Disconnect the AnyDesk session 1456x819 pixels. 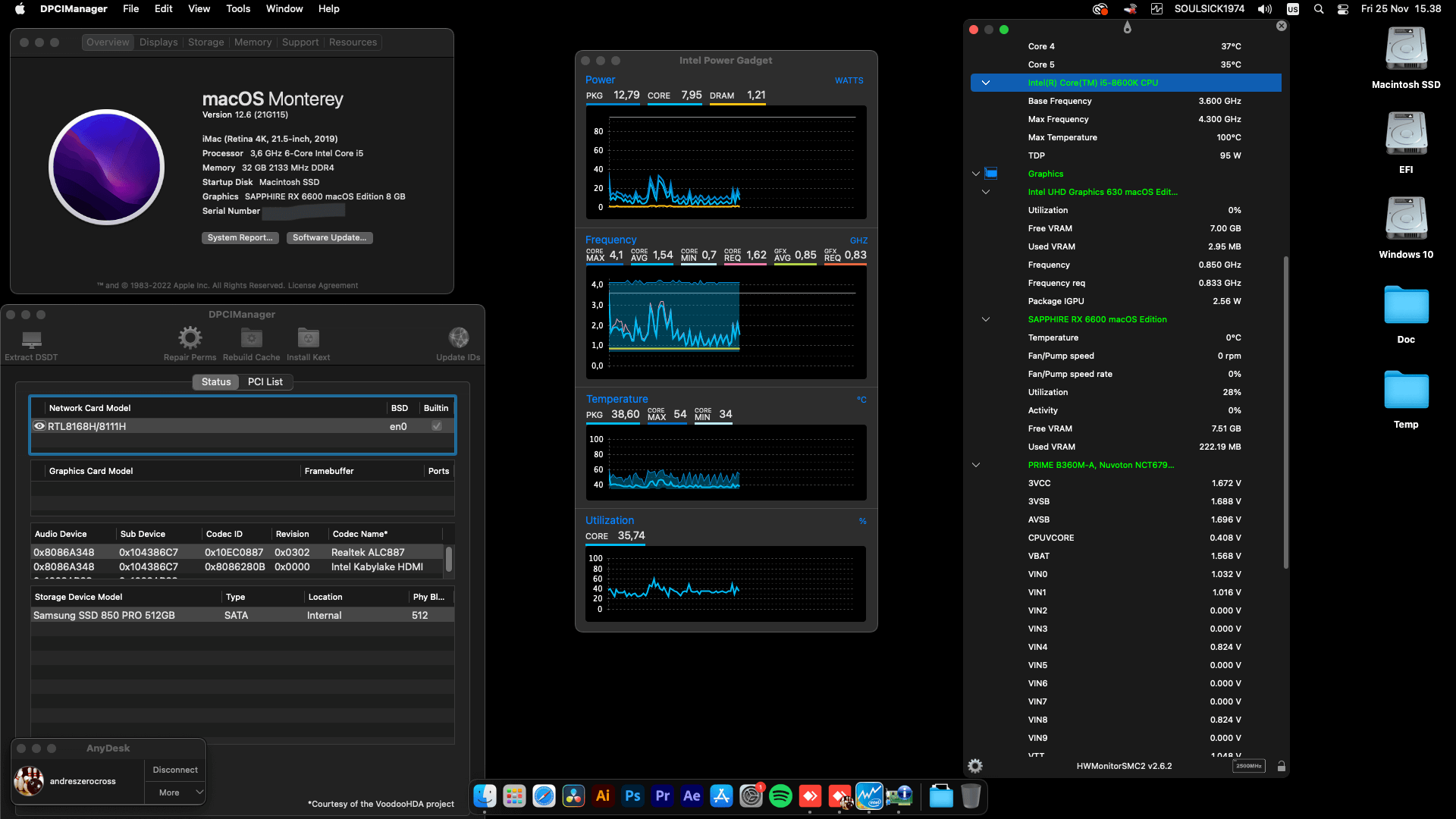(x=175, y=770)
